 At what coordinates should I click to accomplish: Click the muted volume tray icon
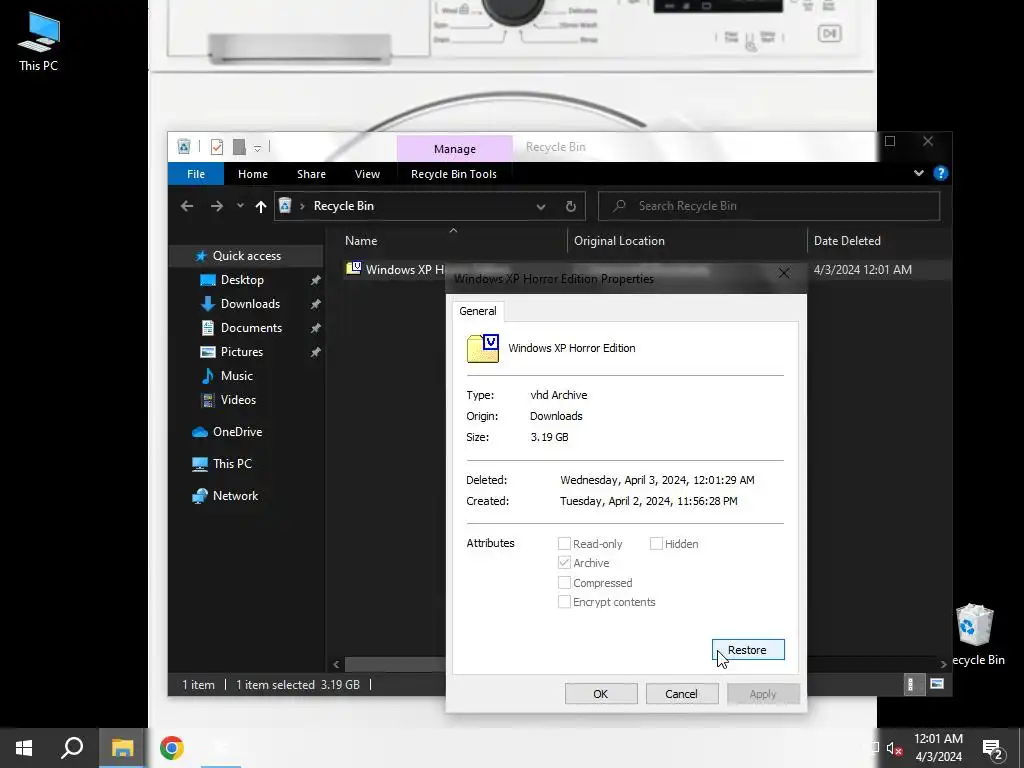click(894, 748)
